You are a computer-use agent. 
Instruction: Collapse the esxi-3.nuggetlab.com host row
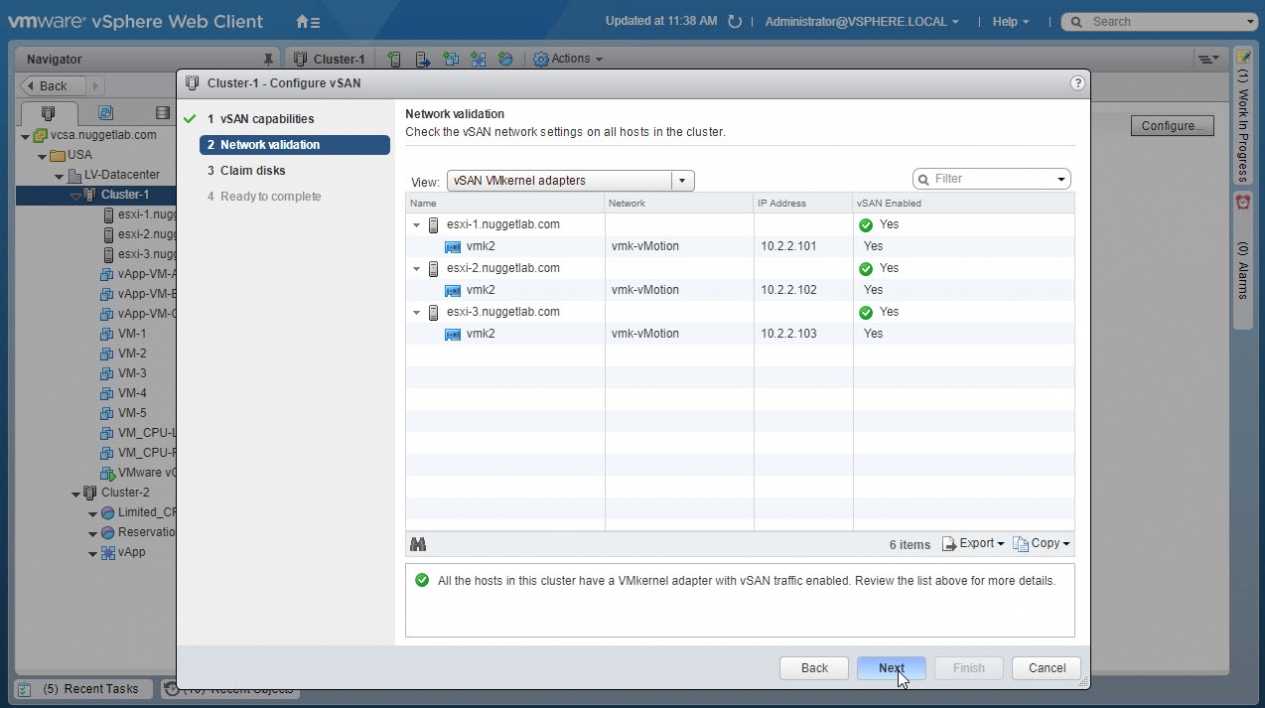point(417,313)
